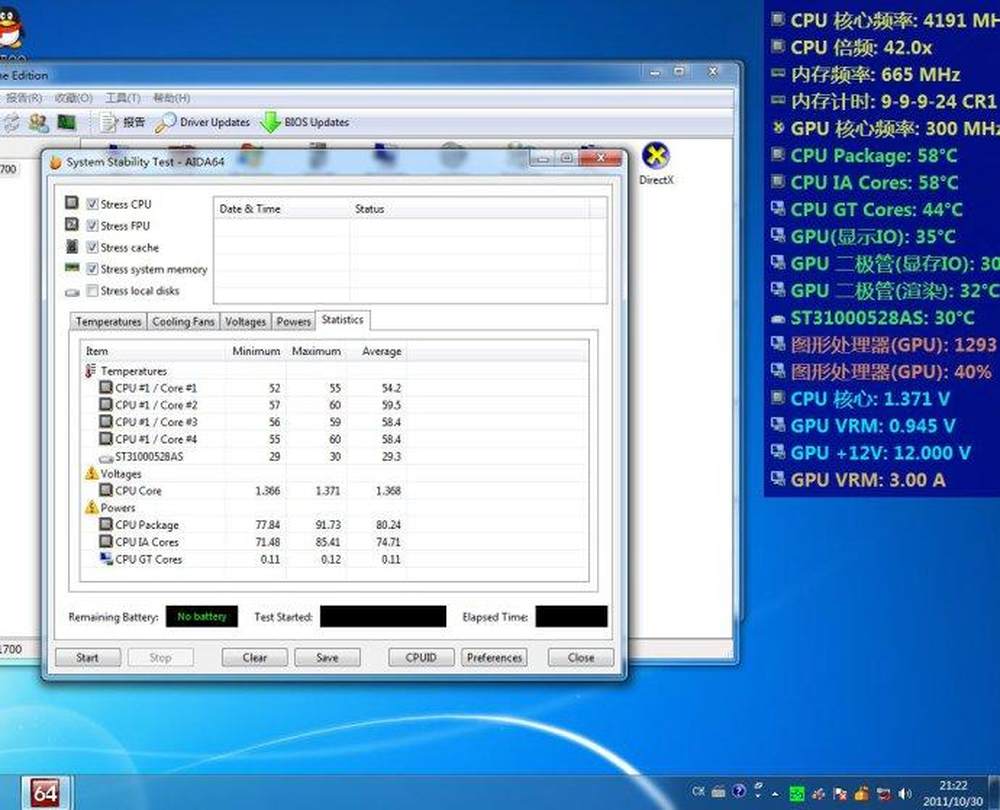1000x810 pixels.
Task: Select the CPU #1 / Core #1 row
Action: point(334,388)
